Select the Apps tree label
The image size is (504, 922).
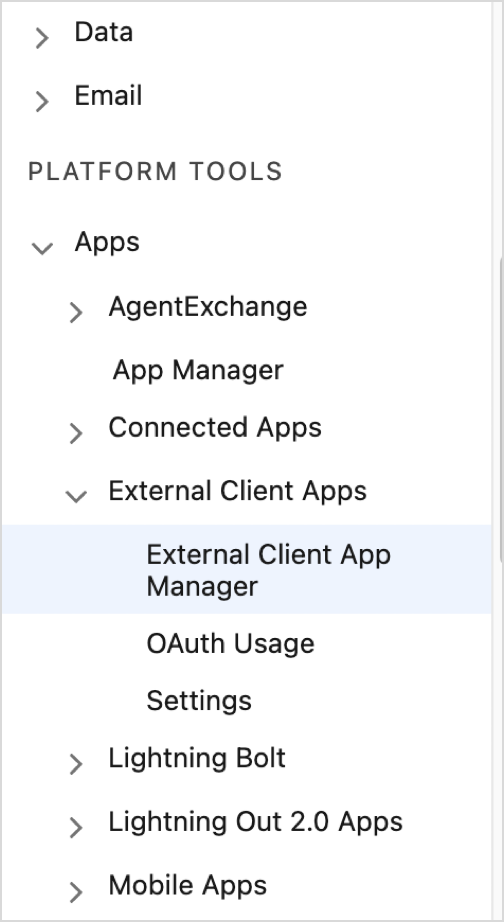107,242
